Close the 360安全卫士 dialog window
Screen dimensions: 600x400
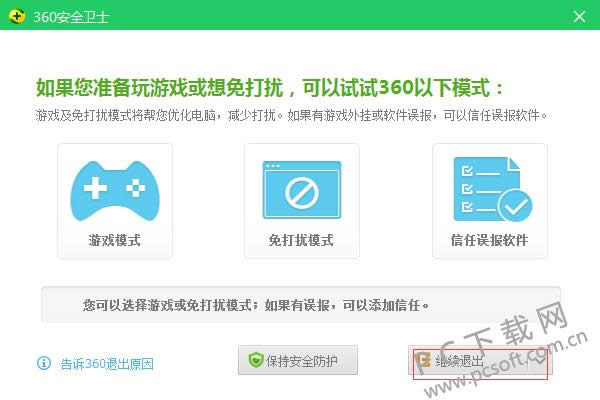(580, 16)
